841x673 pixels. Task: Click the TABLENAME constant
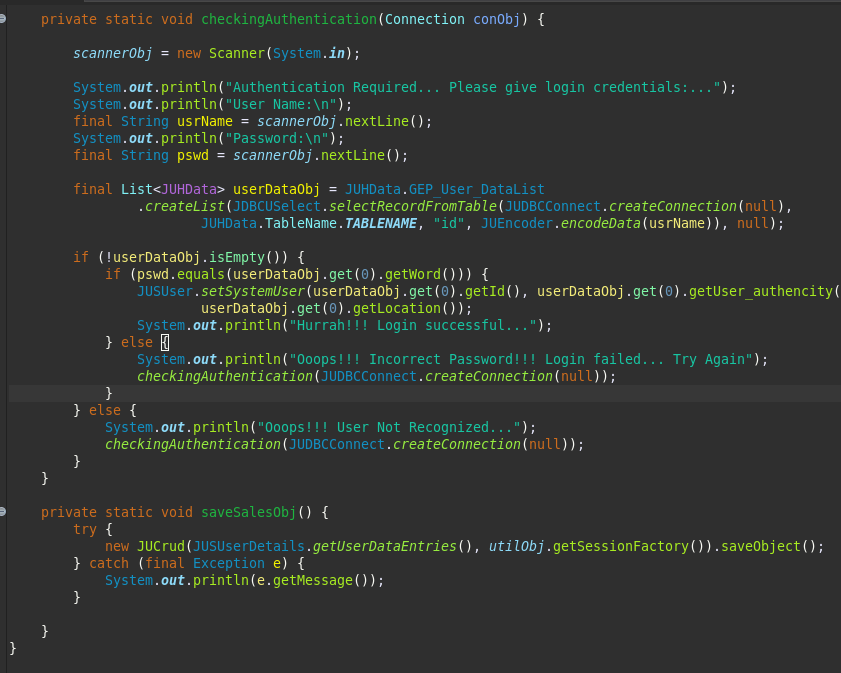click(380, 223)
